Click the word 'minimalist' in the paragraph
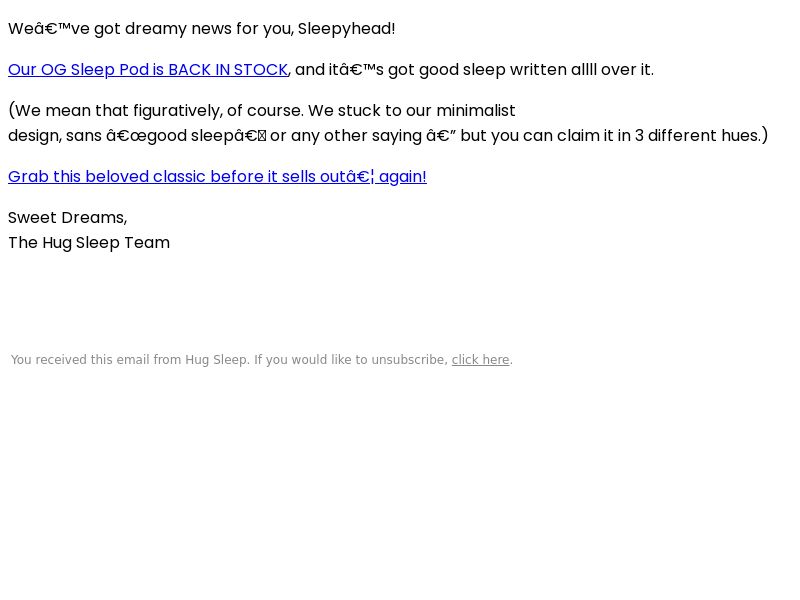 click(x=476, y=110)
